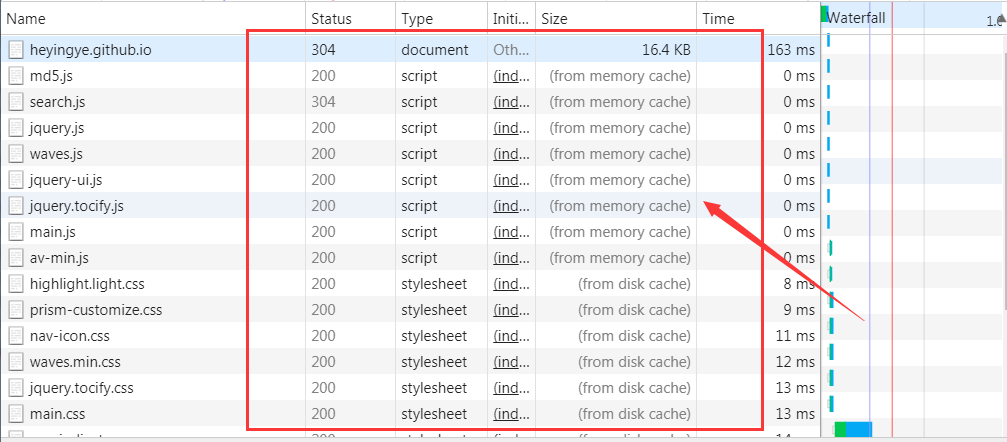Sort by the Type column header
This screenshot has height=442, width=1007.
418,18
